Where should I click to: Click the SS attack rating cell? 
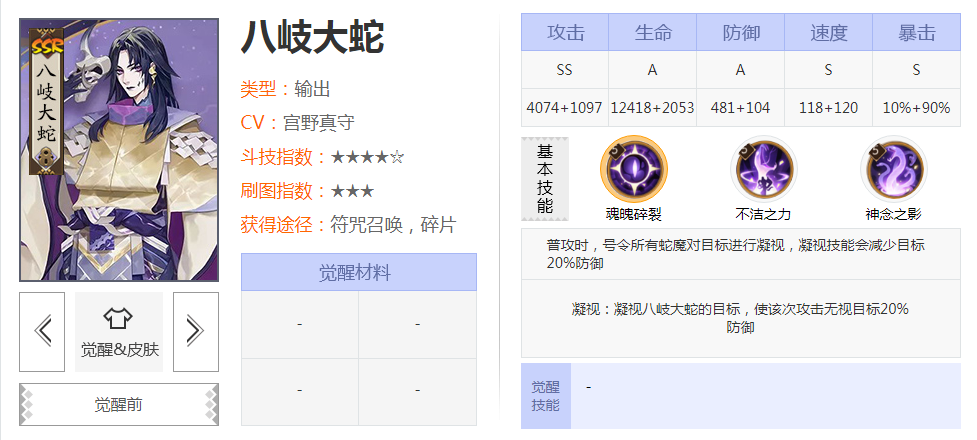[x=565, y=70]
